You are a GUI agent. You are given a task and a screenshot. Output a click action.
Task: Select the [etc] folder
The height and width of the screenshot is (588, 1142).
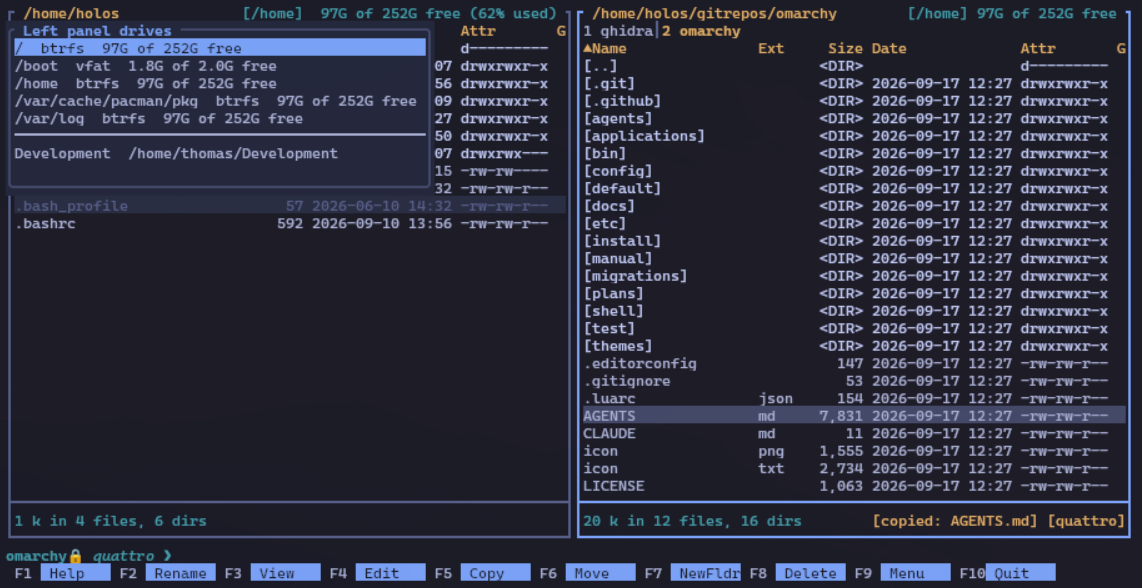(x=854, y=224)
